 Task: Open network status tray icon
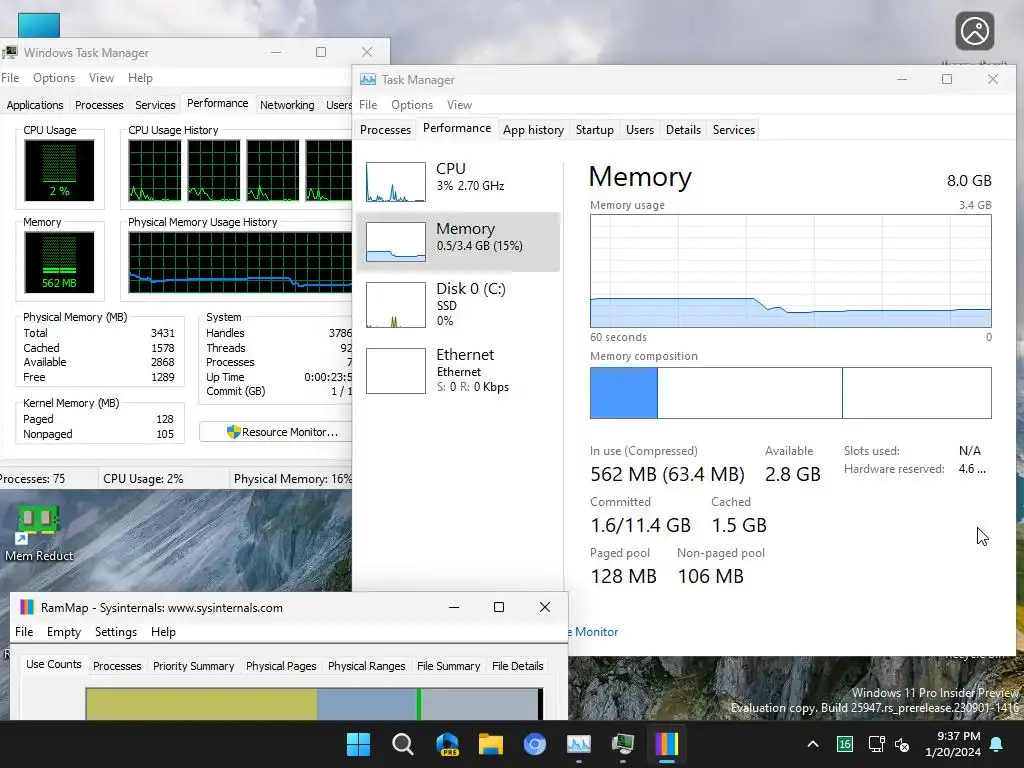tap(876, 744)
